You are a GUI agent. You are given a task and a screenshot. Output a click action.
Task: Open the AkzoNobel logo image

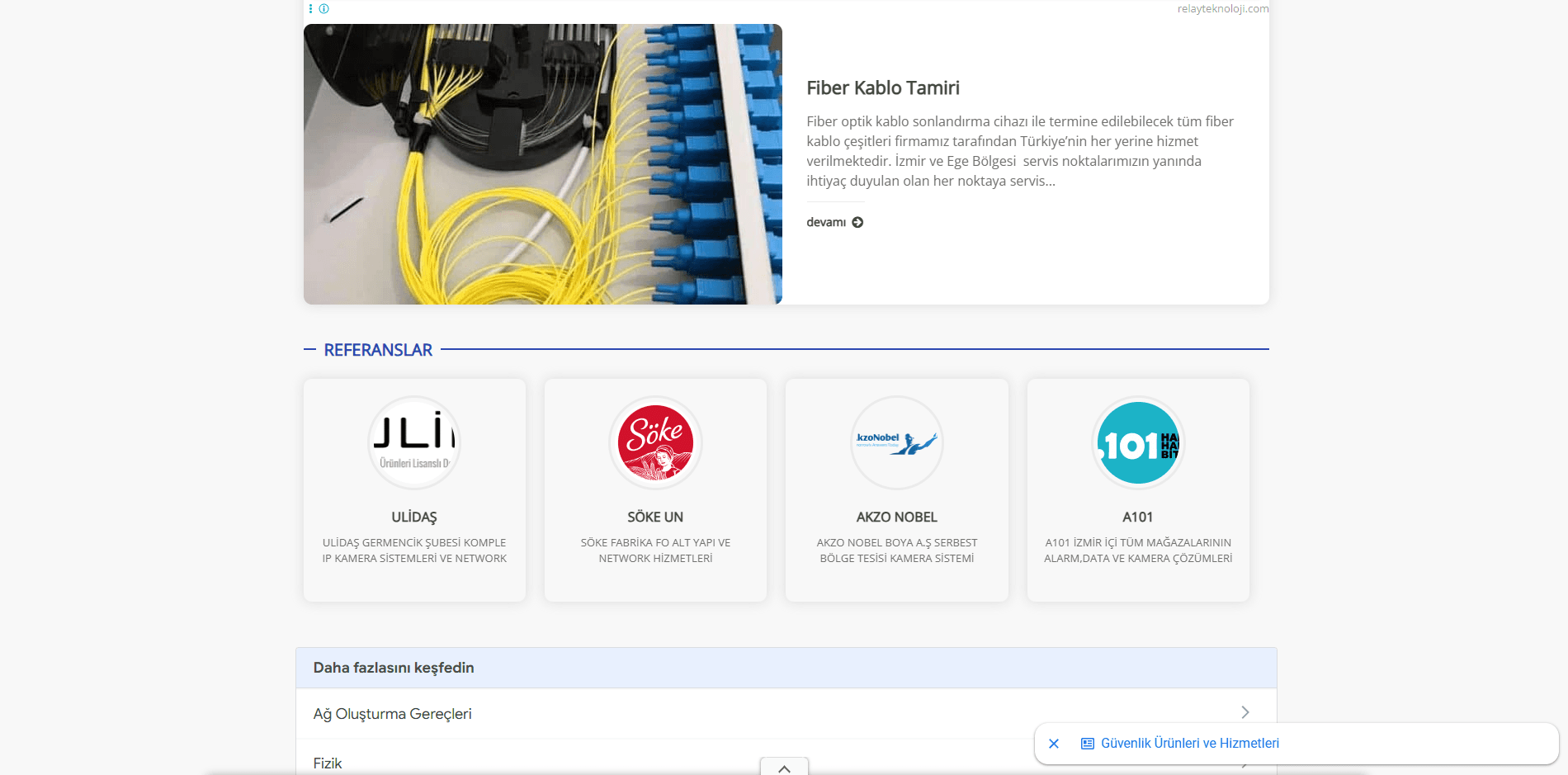tap(897, 442)
